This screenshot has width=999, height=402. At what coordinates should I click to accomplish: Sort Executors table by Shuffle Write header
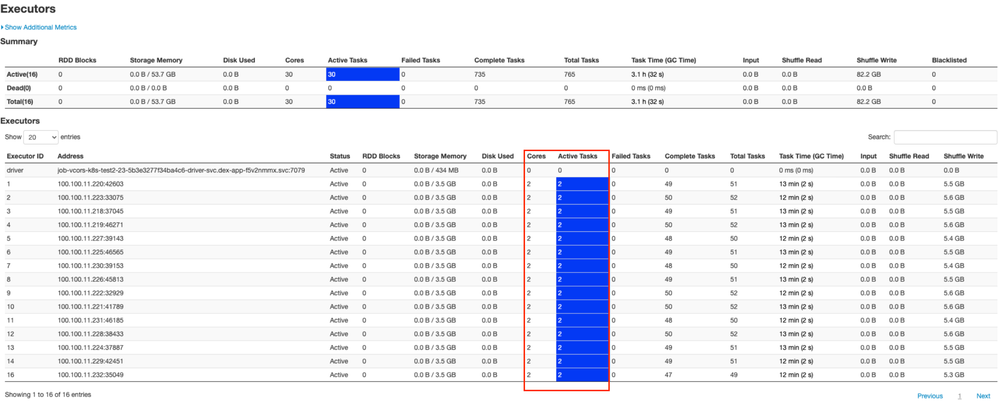(x=963, y=156)
